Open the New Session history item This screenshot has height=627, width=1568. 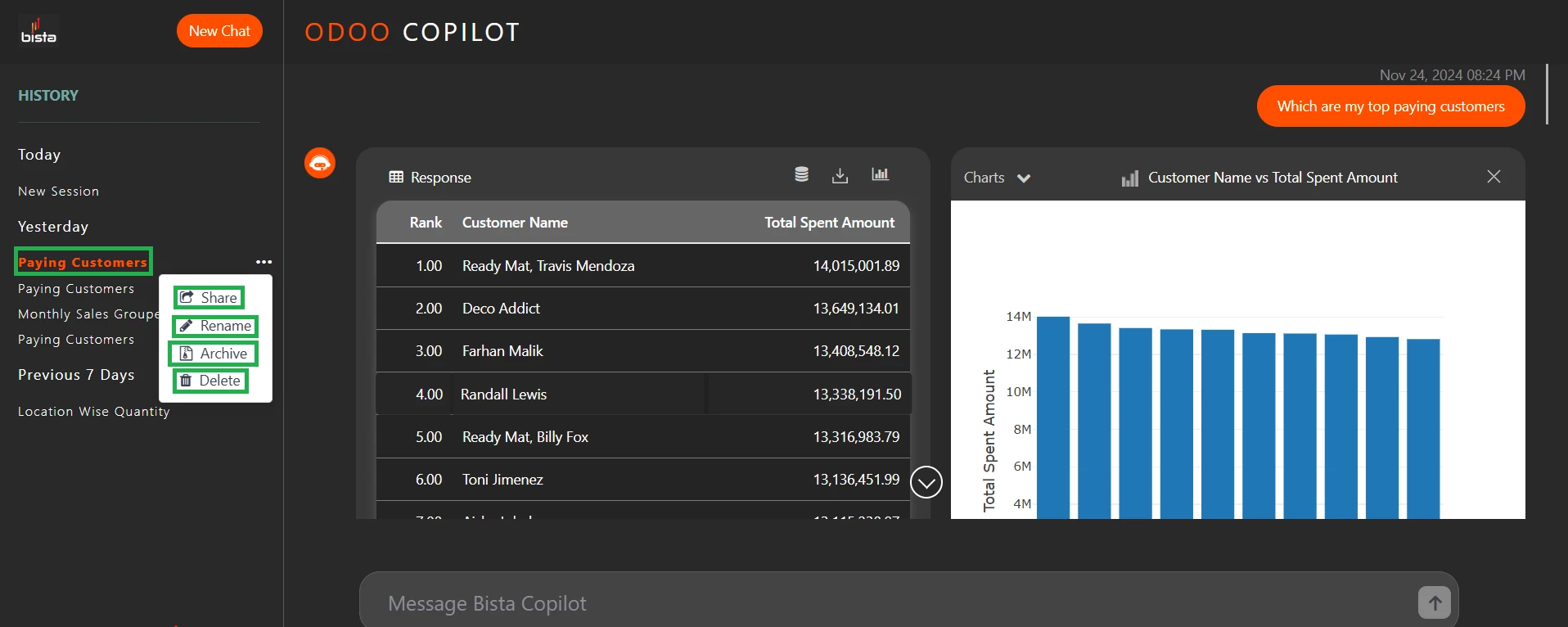pos(58,192)
